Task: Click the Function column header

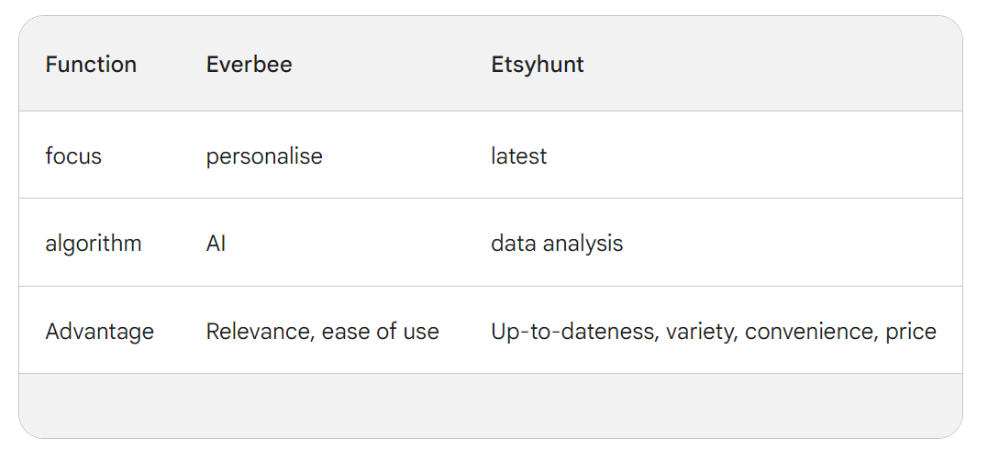Action: 91,65
